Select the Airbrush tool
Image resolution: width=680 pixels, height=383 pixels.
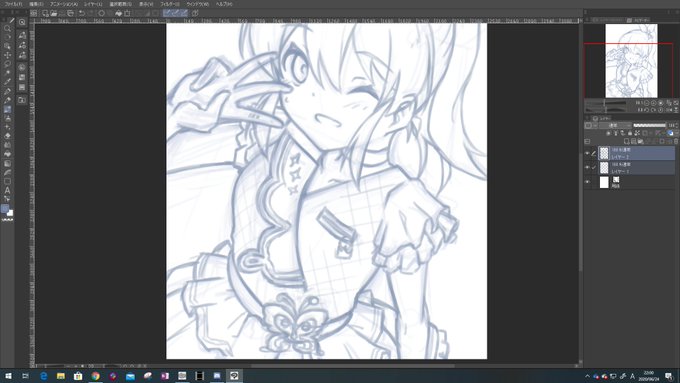pos(7,118)
